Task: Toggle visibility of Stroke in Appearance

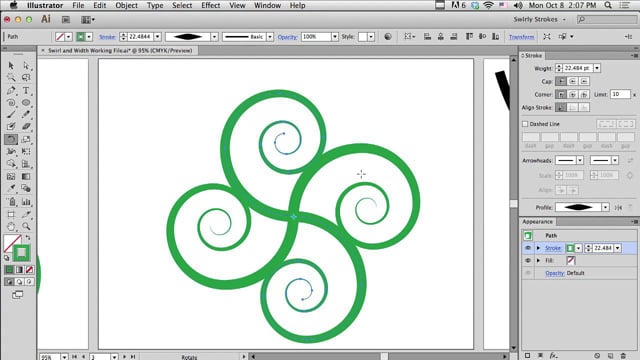Action: 528,248
